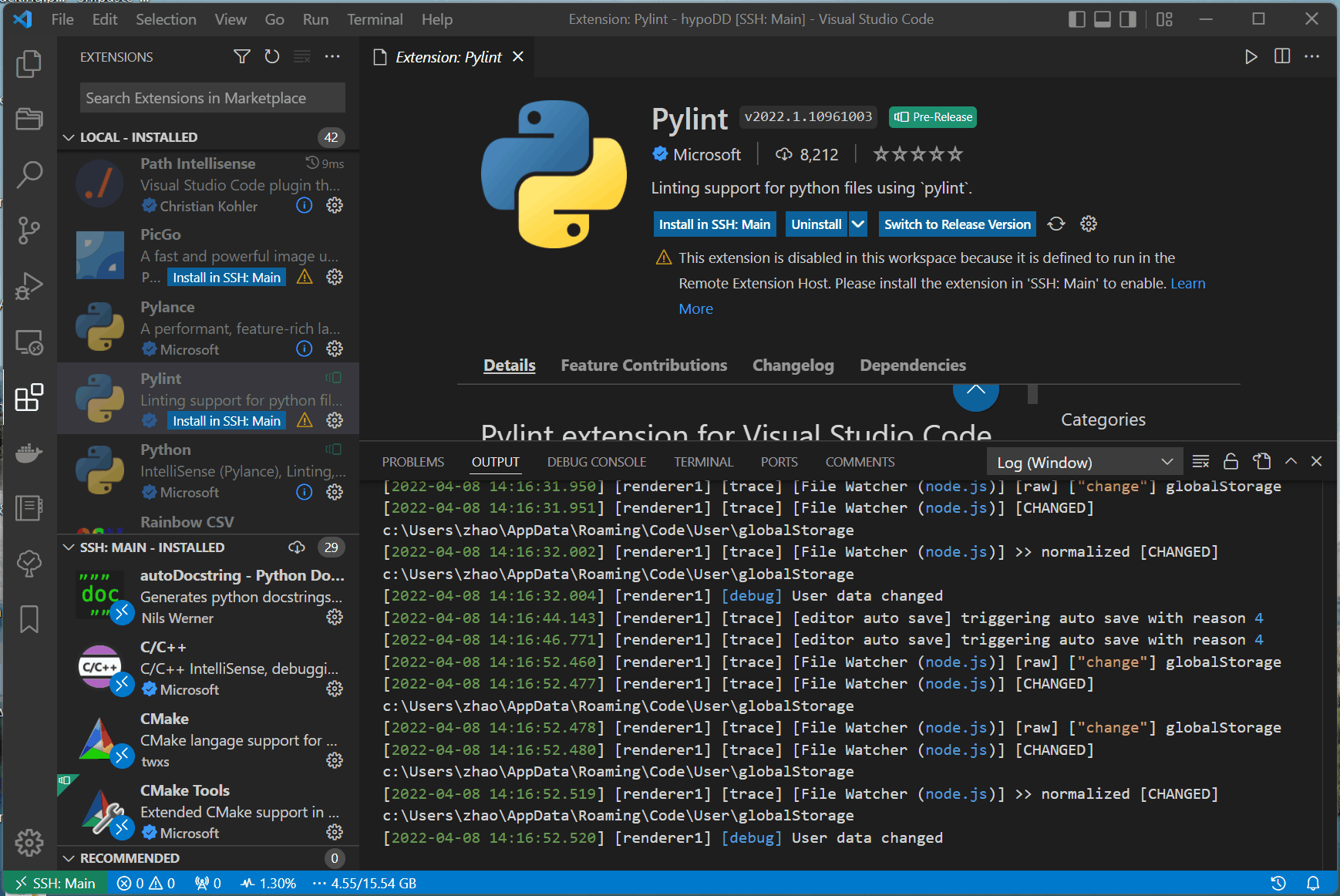1340x896 pixels.
Task: Refresh the extensions list
Action: tap(271, 56)
